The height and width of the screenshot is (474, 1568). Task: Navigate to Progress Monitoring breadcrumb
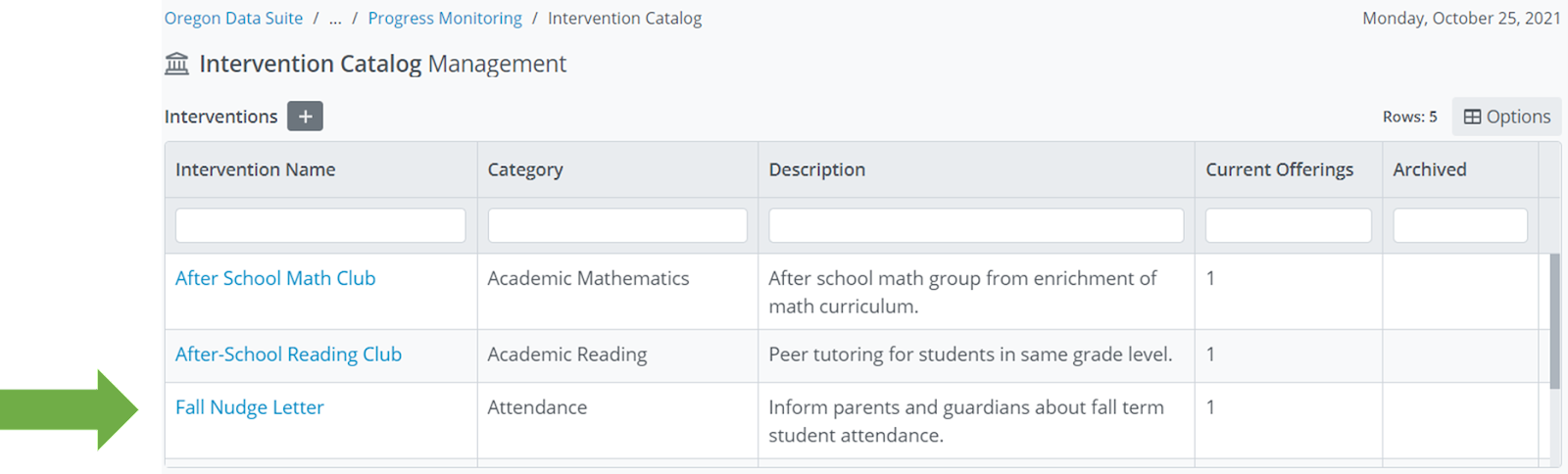pos(445,19)
